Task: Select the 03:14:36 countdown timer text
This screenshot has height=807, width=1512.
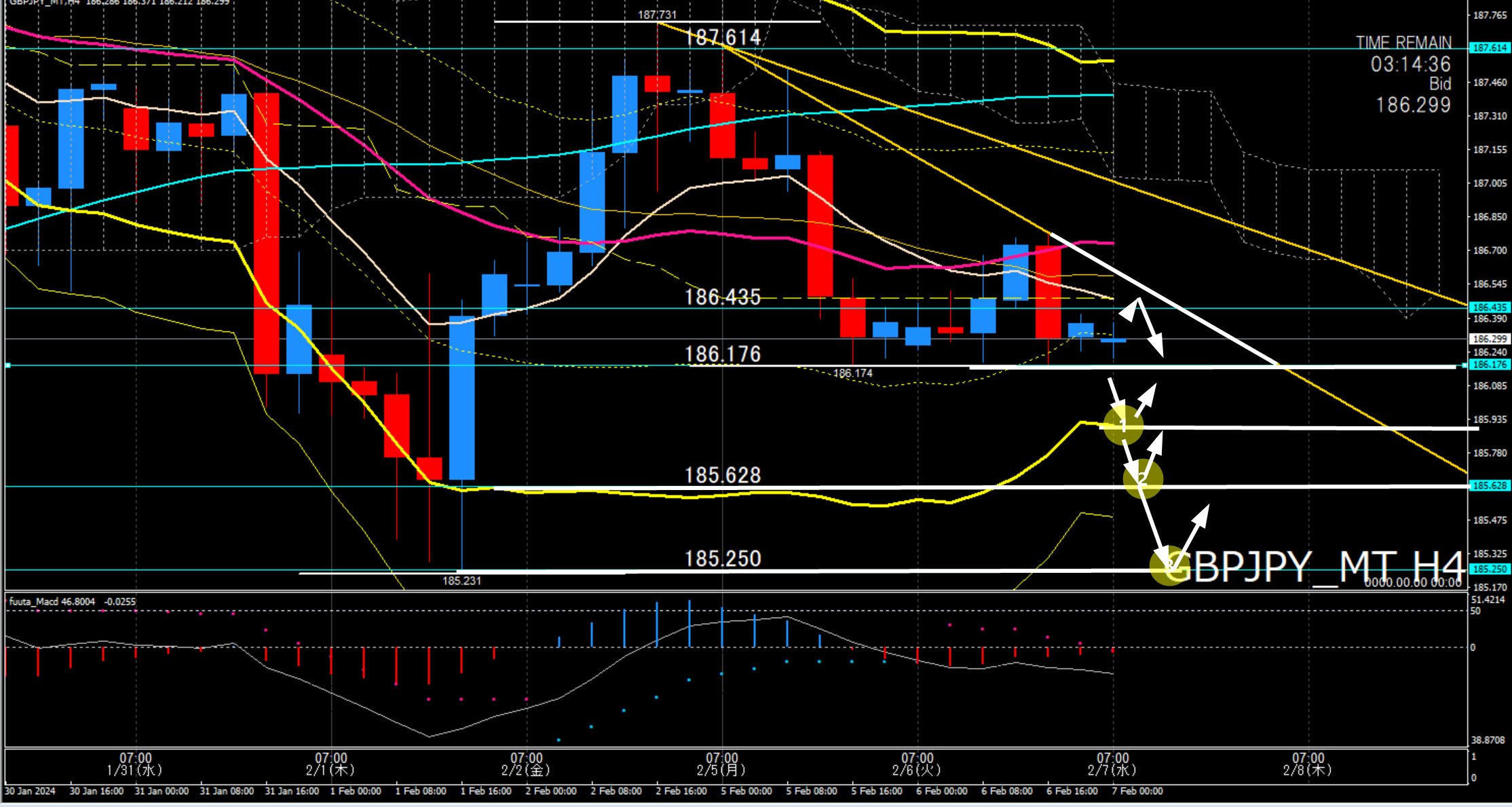Action: [x=1410, y=64]
